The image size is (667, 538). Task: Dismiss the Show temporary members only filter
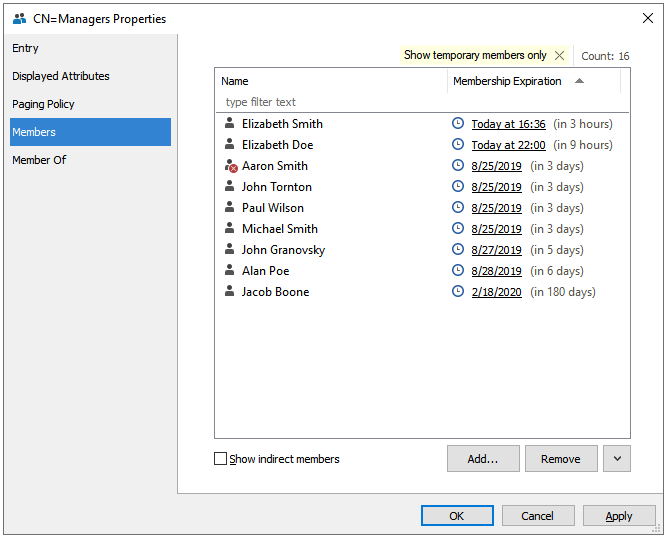click(x=559, y=56)
